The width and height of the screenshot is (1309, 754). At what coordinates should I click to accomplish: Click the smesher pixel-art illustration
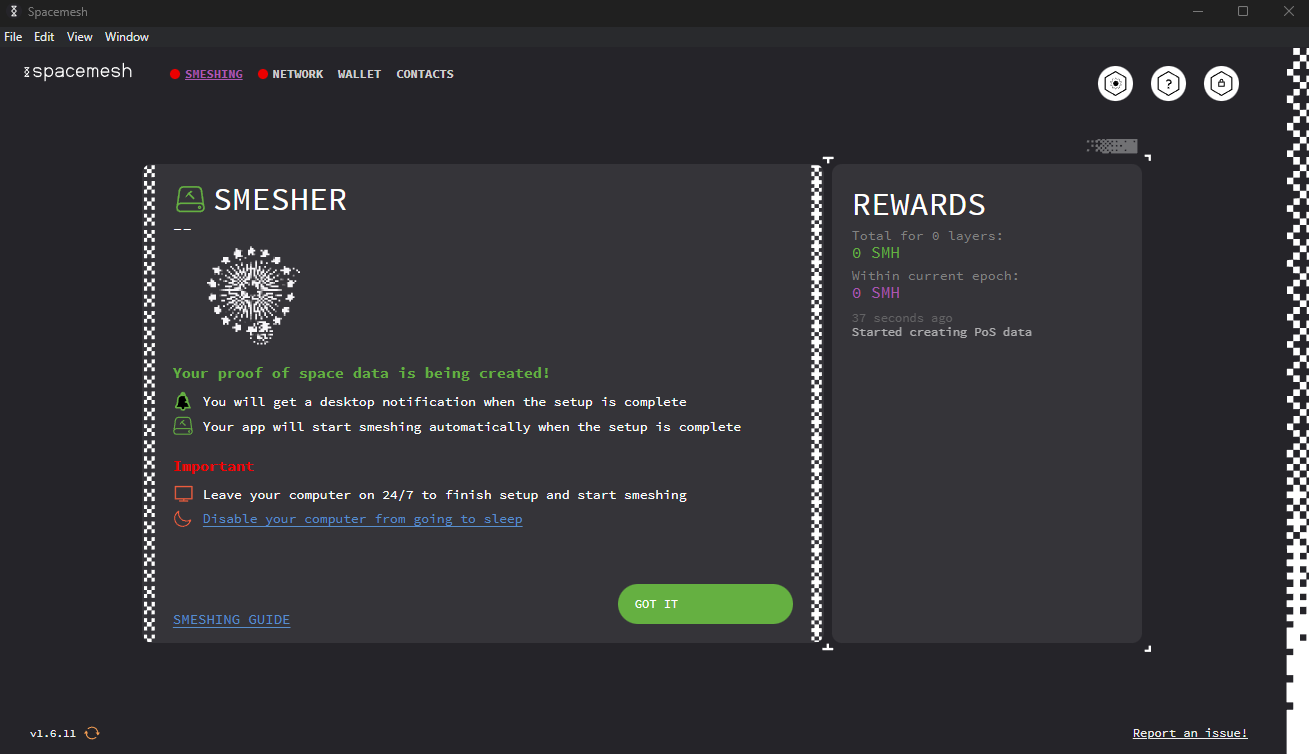pyautogui.click(x=253, y=294)
